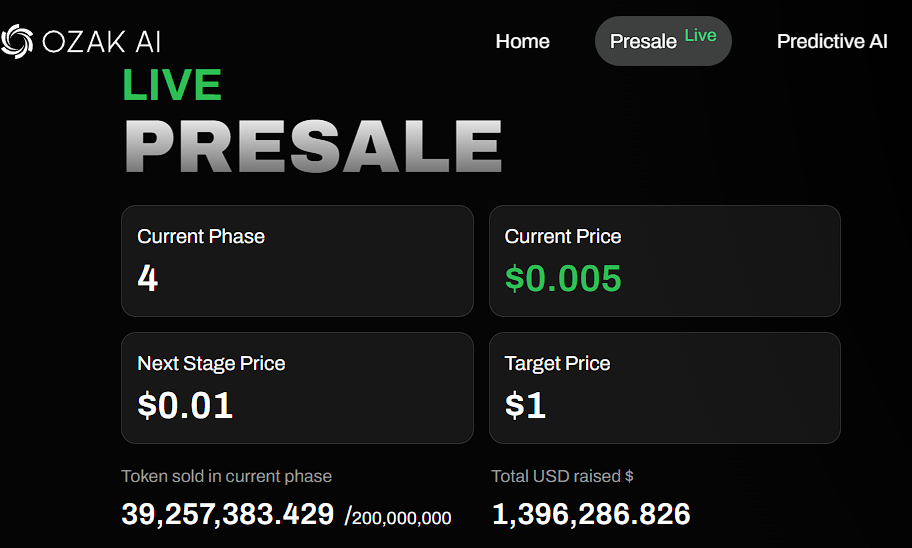The width and height of the screenshot is (912, 548).
Task: Click the 1,396,286.826 USD raised figure
Action: pos(591,514)
